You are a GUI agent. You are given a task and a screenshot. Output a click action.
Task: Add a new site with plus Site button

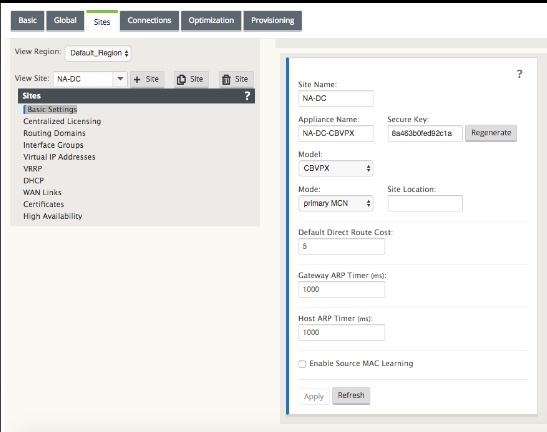click(x=147, y=79)
